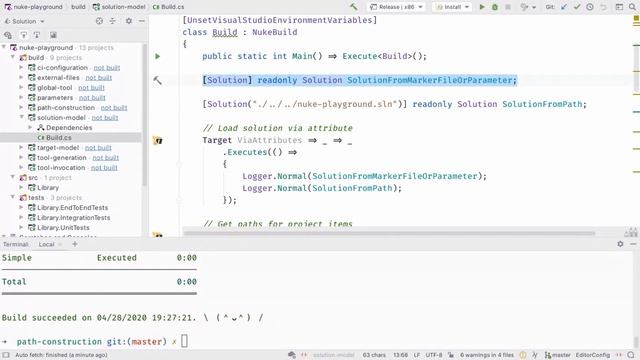Show Git history via the clock icon
Screen dimensions: 640x360
click(x=590, y=7)
